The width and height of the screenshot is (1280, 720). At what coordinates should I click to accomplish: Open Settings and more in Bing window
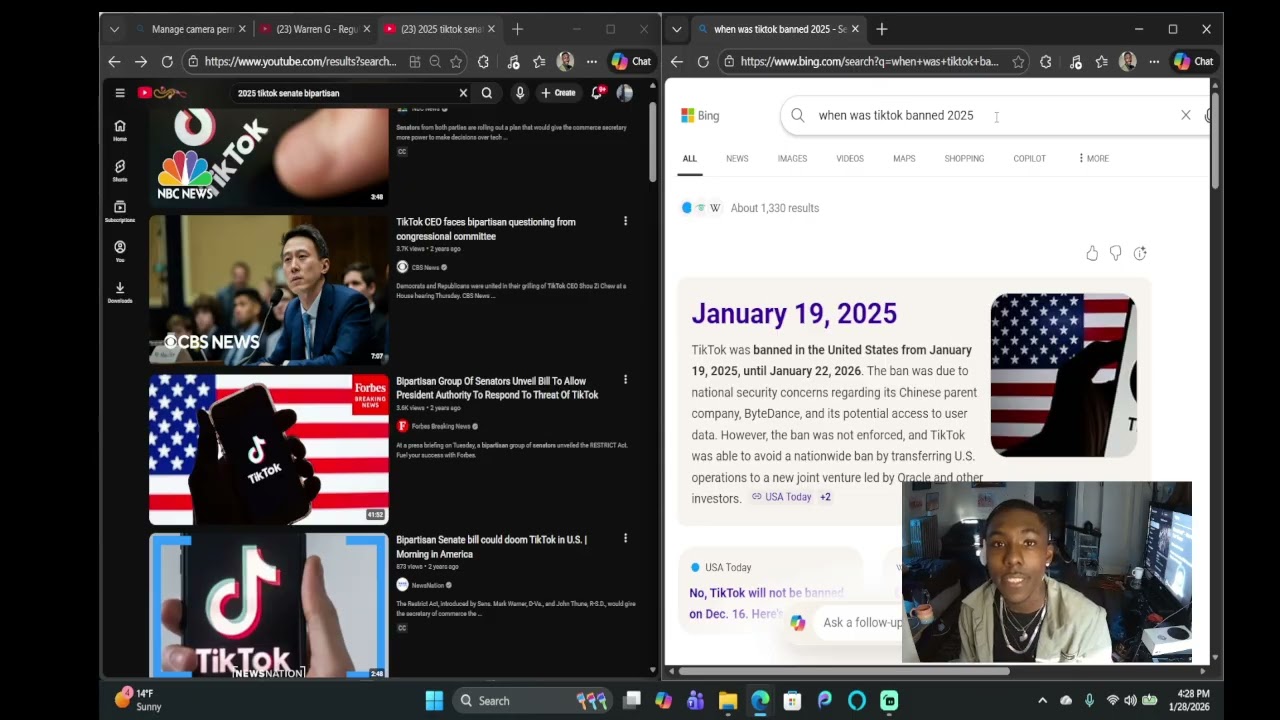pos(1154,62)
